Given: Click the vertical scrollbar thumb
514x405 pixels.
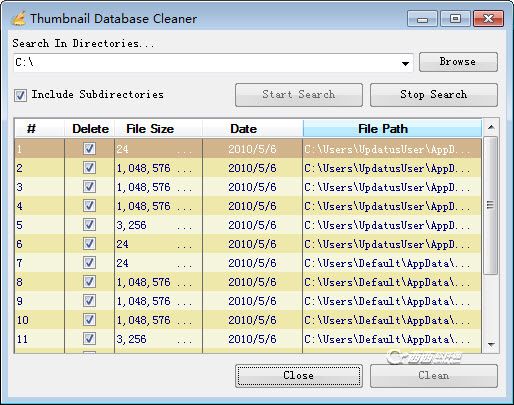Looking at the screenshot, I should point(491,205).
